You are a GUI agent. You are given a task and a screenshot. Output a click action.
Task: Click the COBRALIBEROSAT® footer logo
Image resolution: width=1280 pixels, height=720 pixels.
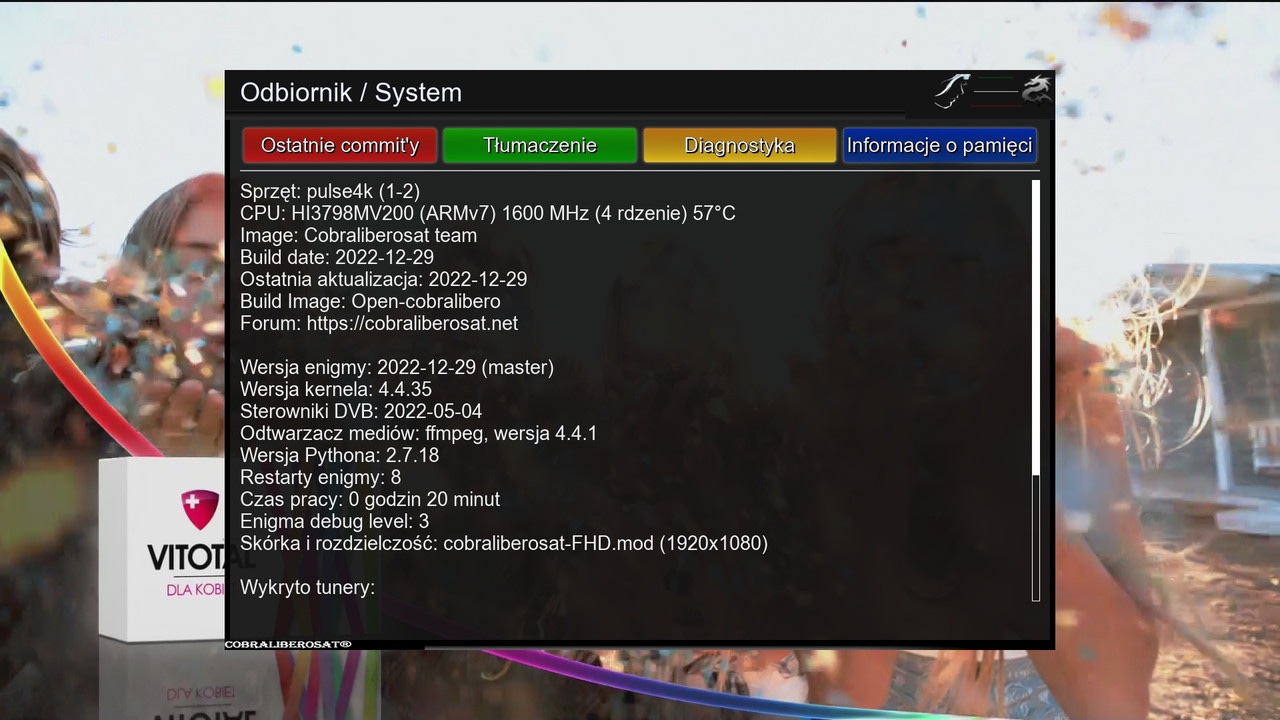tap(288, 645)
